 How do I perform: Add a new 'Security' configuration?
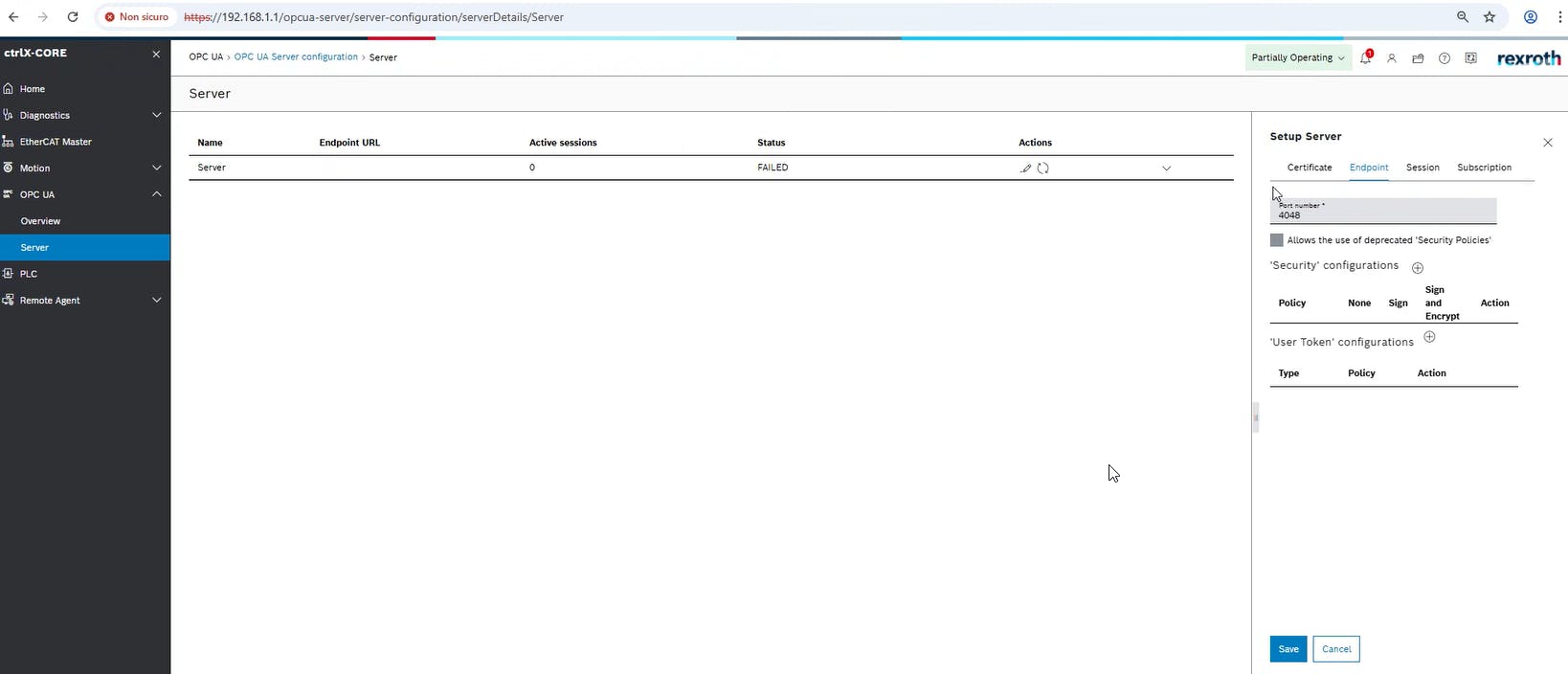1418,268
